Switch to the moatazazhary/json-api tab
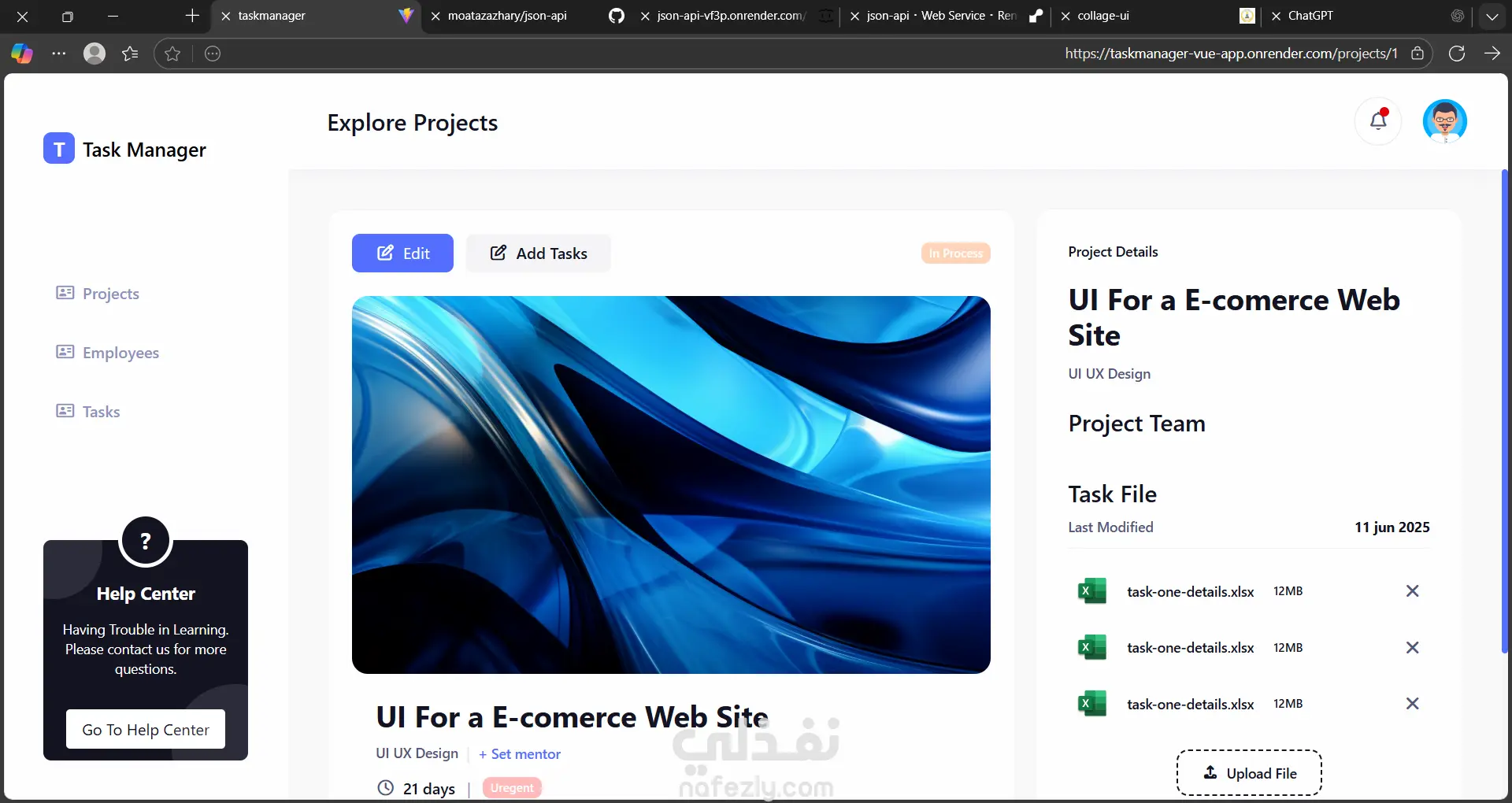This screenshot has height=803, width=1512. (525, 16)
